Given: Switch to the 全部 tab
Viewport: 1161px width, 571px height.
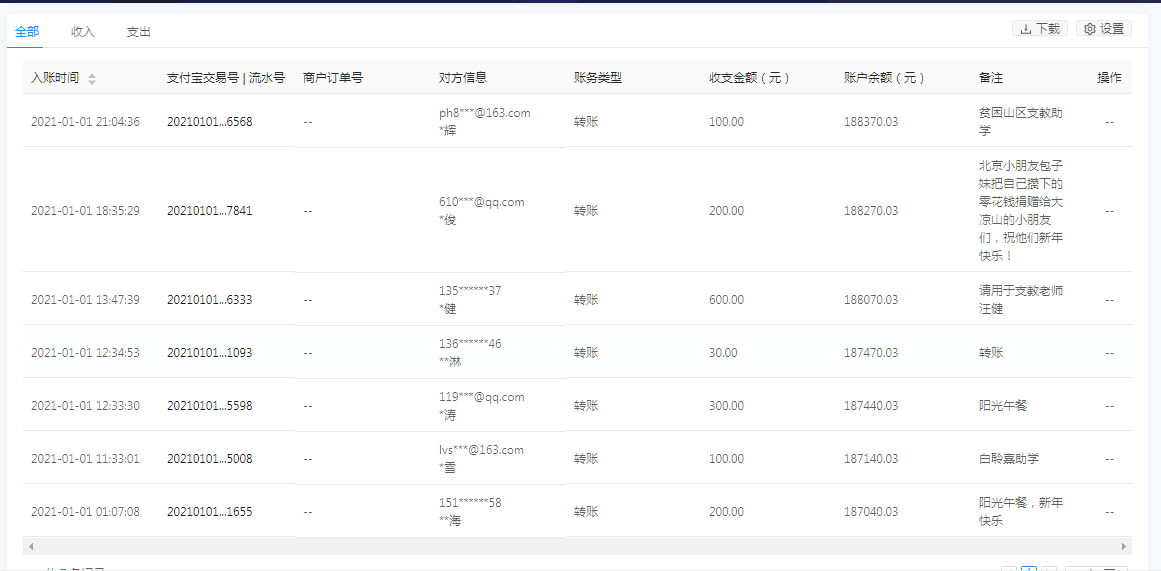Looking at the screenshot, I should pos(27,31).
